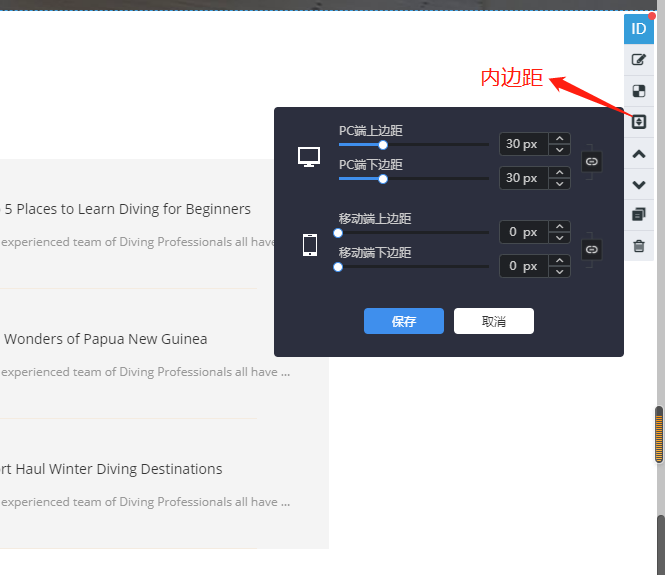
Task: Click the blue 保存 save button
Action: tap(403, 321)
